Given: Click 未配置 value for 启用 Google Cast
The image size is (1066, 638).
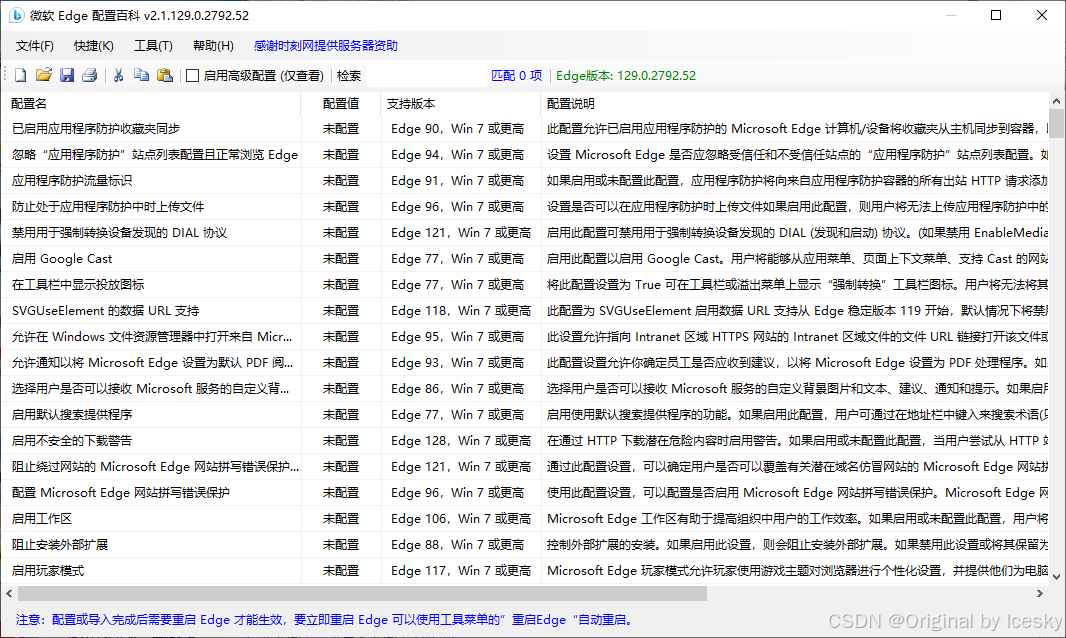Looking at the screenshot, I should [x=341, y=258].
